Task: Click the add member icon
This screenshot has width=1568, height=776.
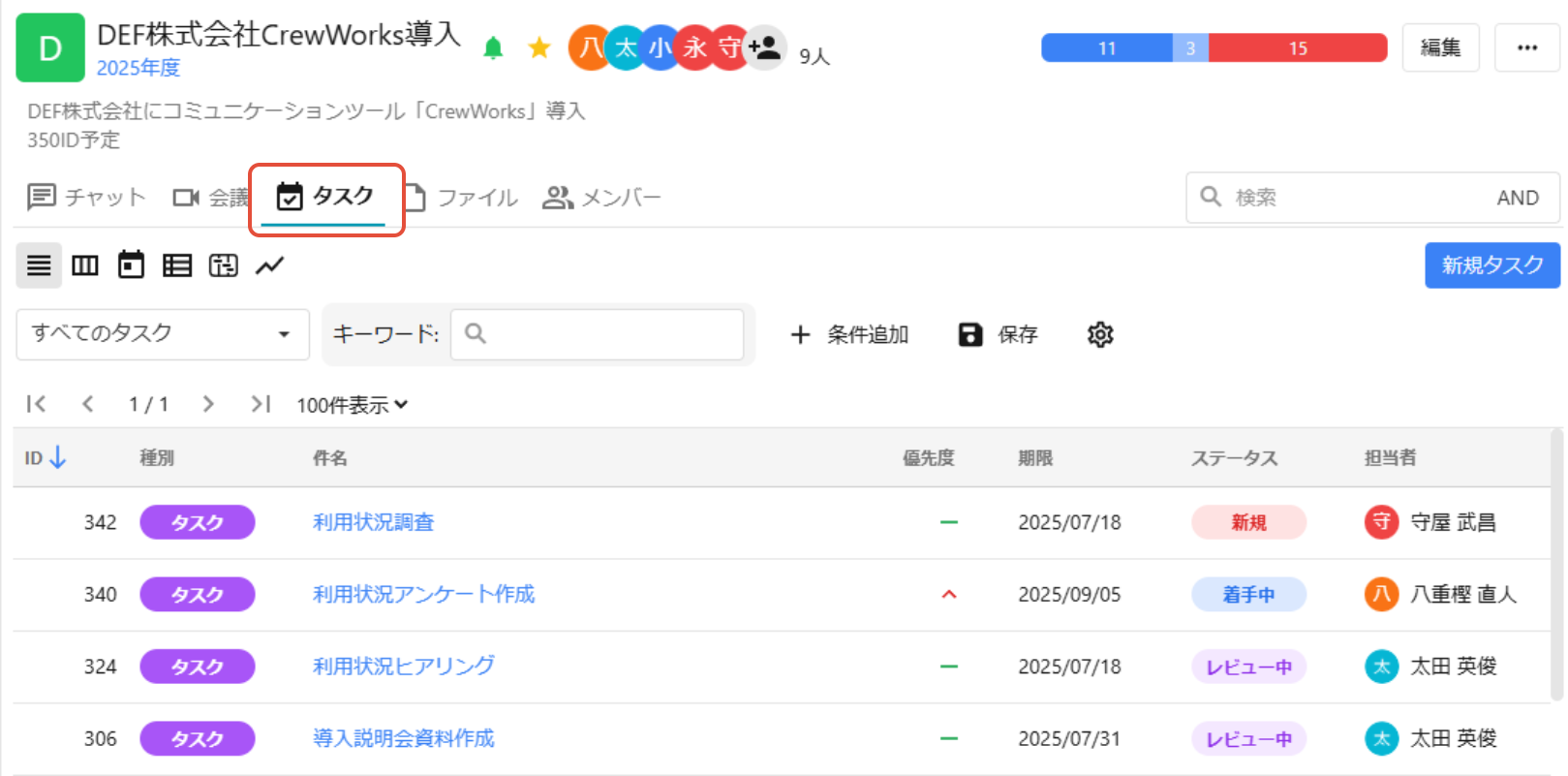Action: (x=765, y=47)
